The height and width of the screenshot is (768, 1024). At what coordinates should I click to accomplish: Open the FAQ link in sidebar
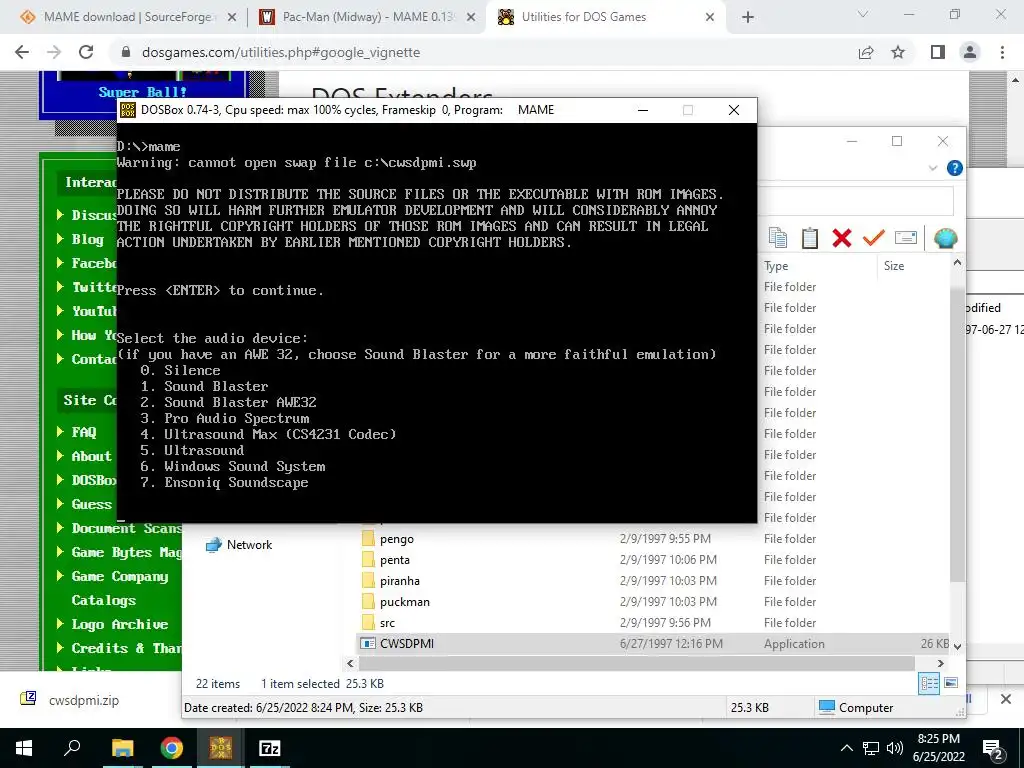84,432
